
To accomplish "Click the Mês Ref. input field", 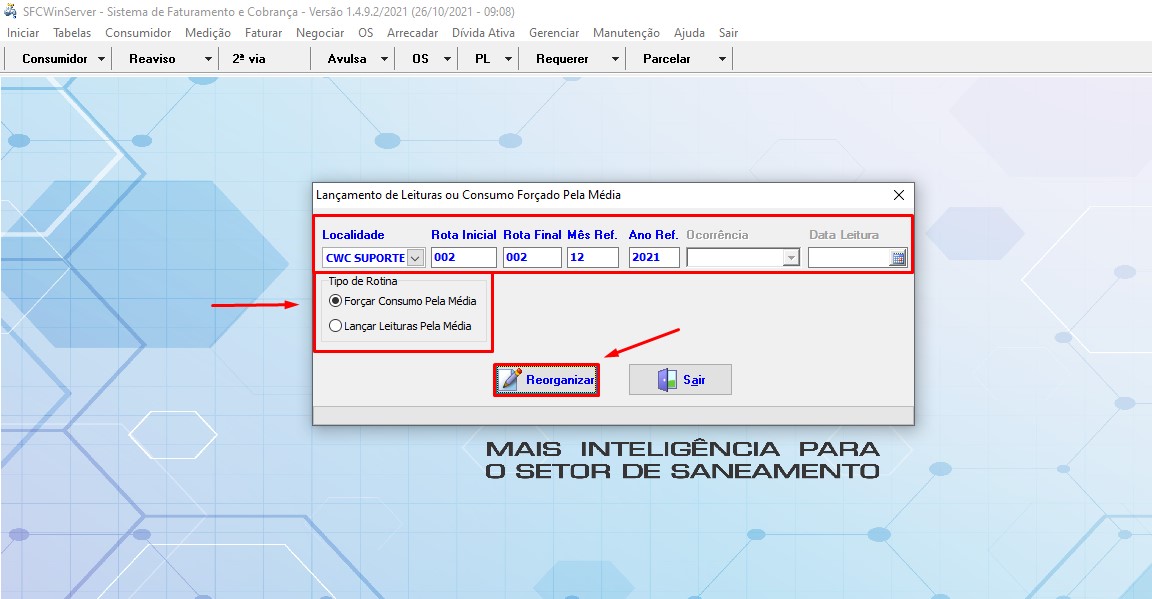I will click(x=592, y=258).
